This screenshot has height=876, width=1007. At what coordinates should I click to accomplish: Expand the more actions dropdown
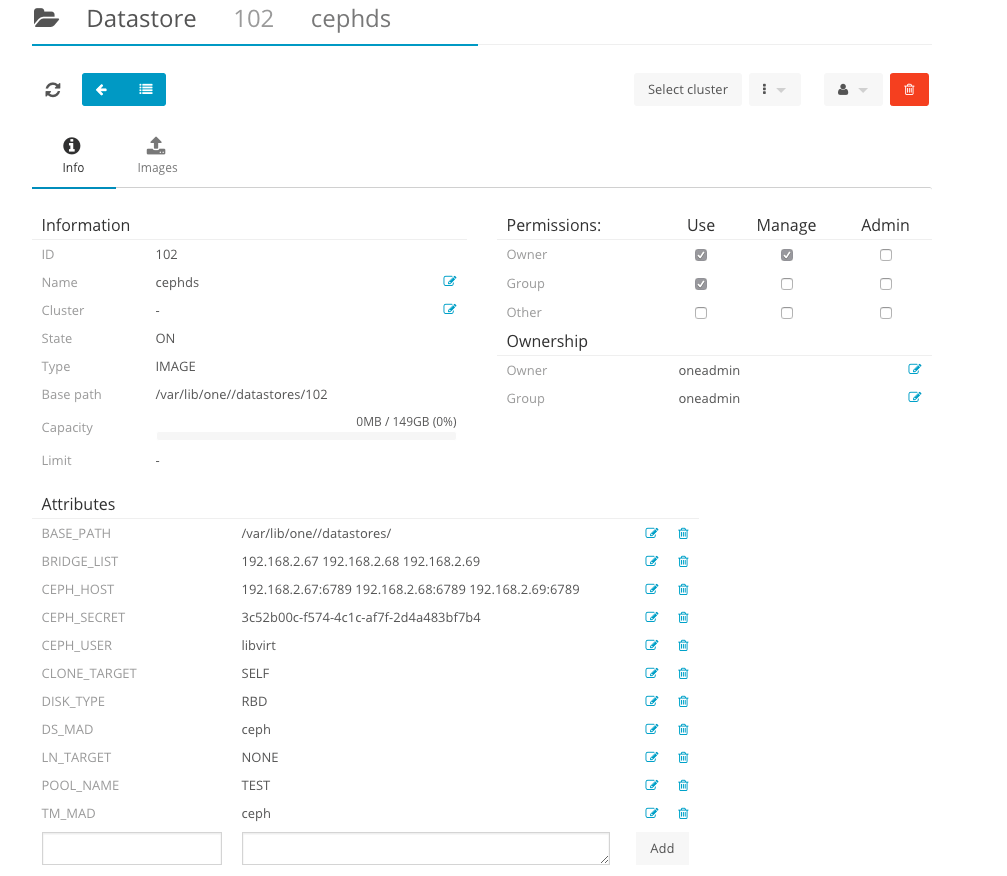773,90
